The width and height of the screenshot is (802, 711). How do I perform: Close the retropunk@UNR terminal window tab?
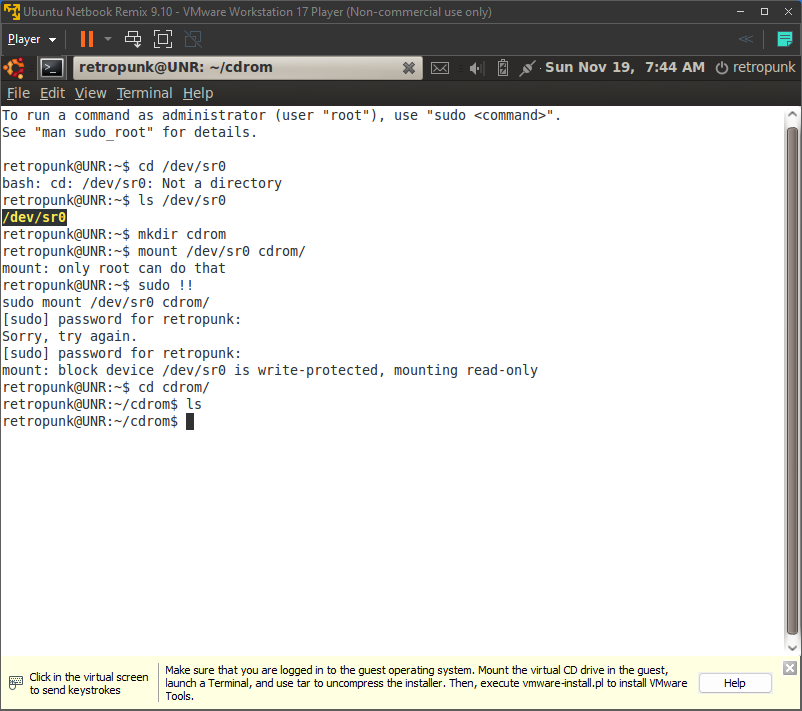tap(409, 68)
